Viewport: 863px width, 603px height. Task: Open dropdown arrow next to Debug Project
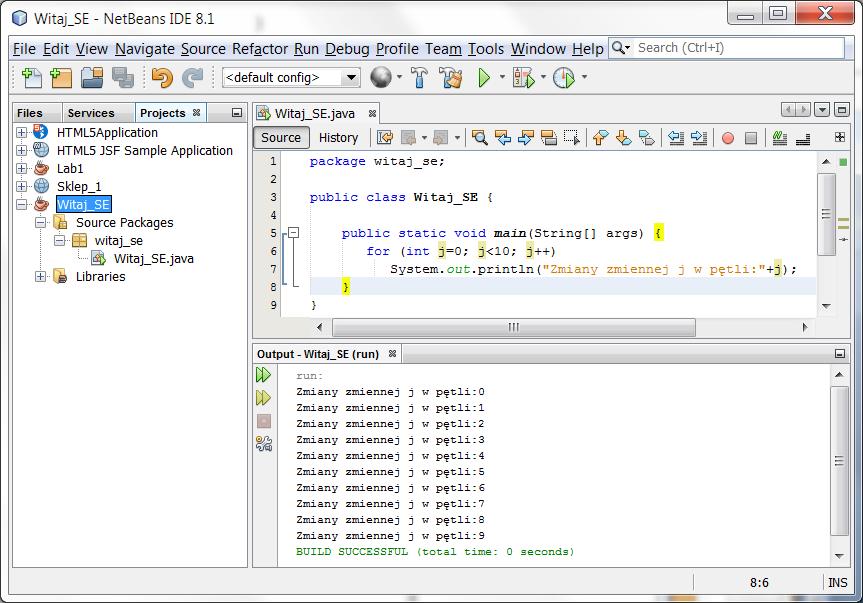pos(543,77)
